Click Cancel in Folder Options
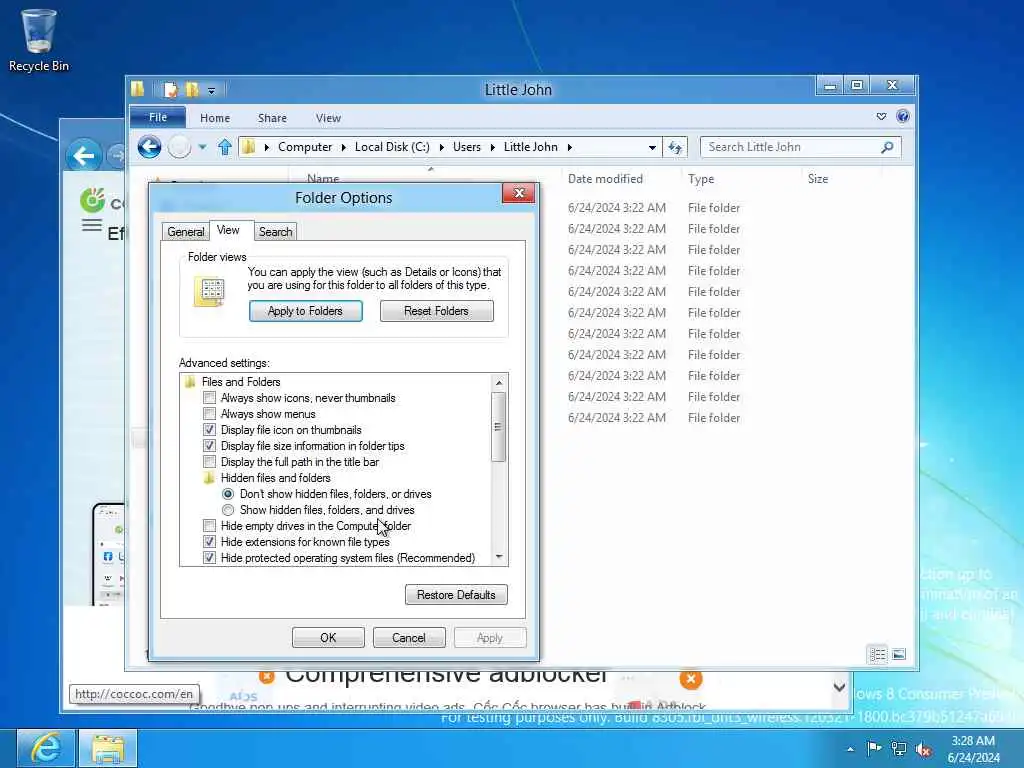 409,638
